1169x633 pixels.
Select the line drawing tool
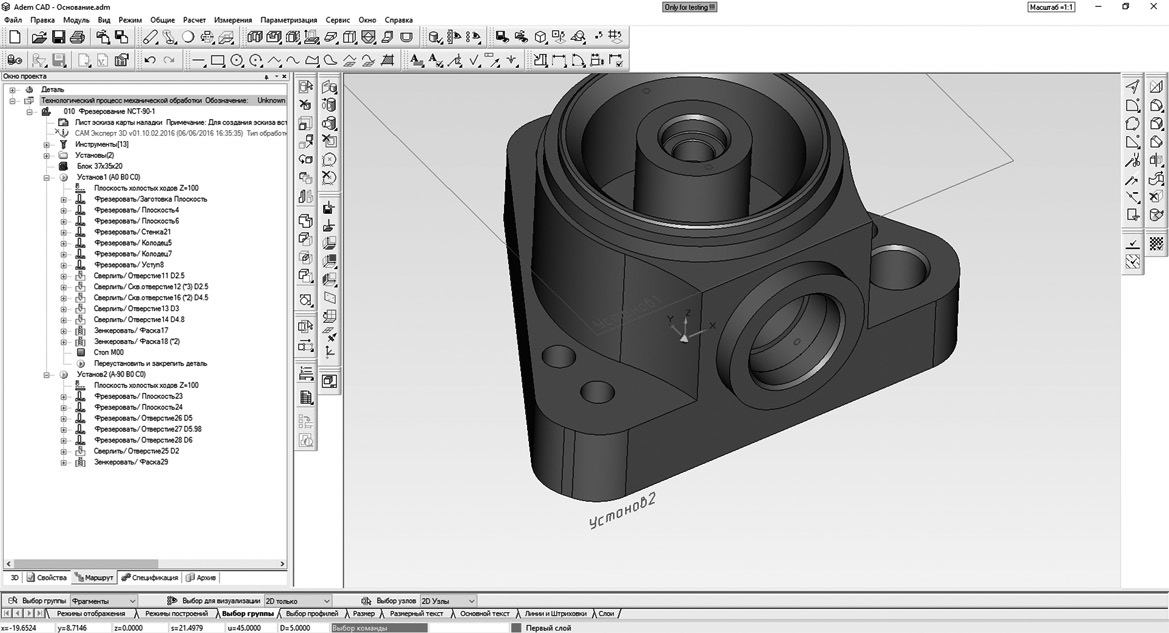click(x=198, y=61)
